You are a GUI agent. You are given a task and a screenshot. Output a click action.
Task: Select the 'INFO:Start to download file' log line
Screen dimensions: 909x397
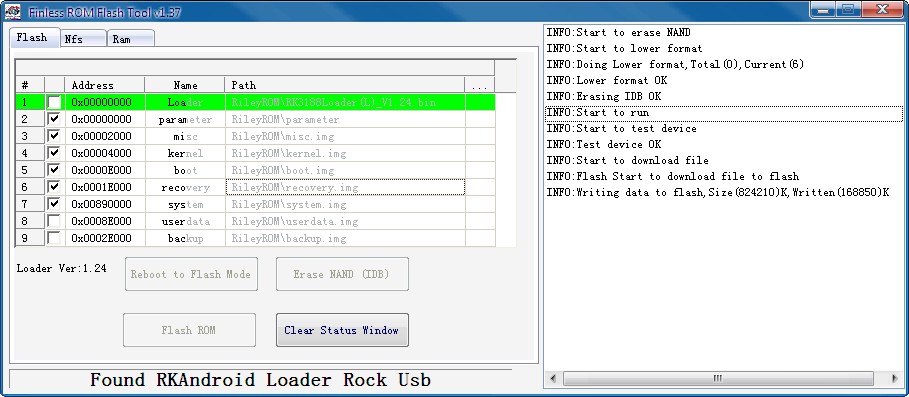[724, 161]
